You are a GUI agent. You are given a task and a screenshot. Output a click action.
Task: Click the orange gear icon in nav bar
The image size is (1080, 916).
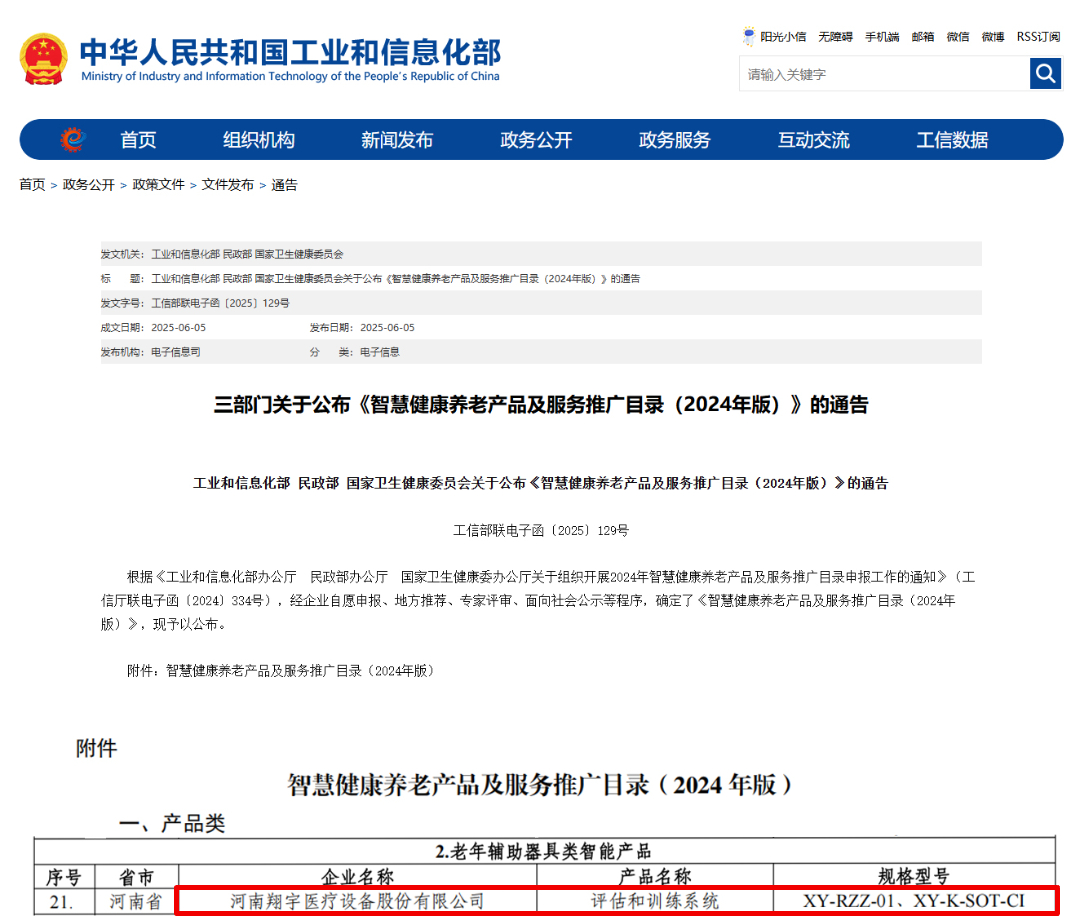pos(72,140)
